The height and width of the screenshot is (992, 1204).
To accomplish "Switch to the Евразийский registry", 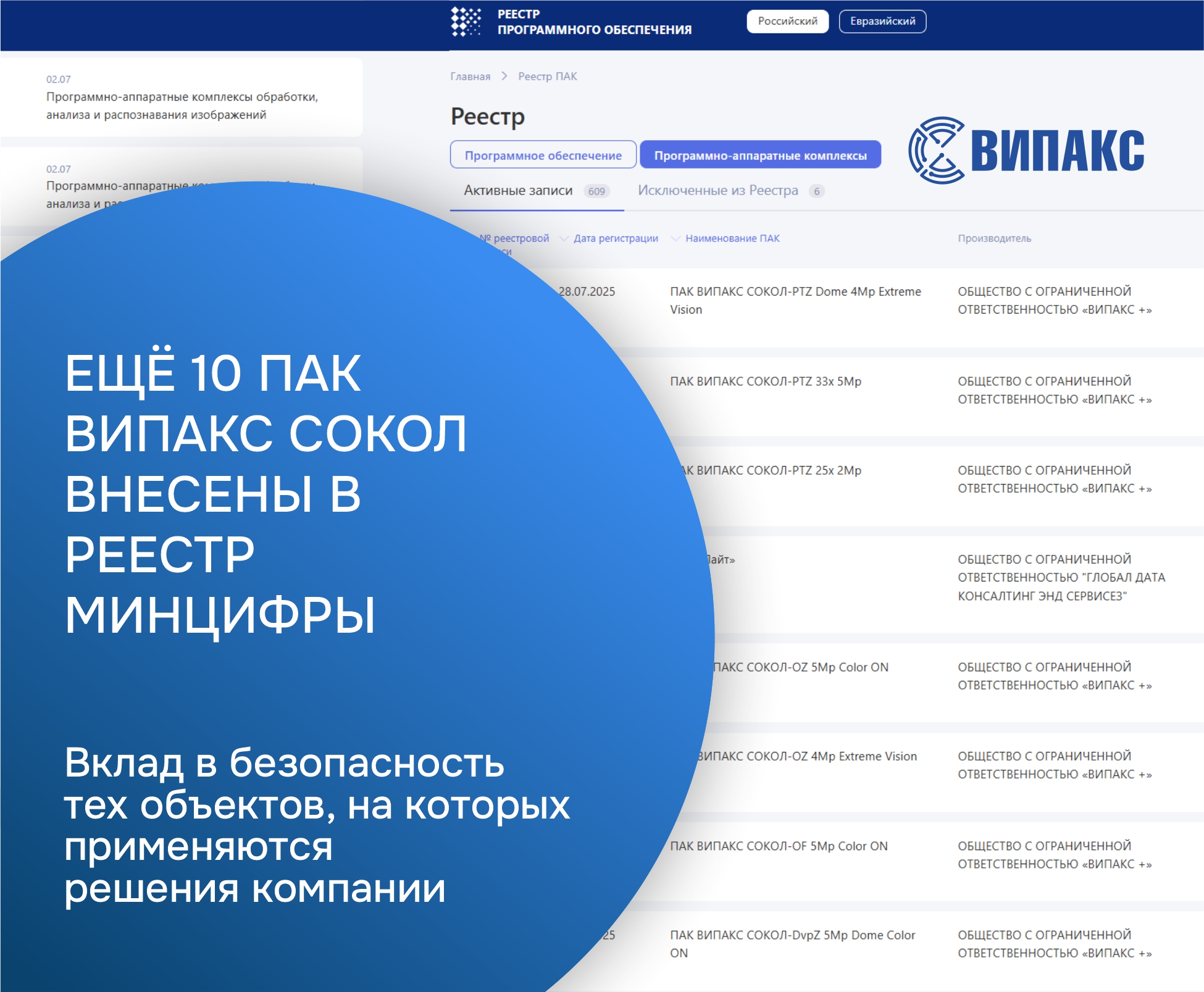I will coord(882,21).
